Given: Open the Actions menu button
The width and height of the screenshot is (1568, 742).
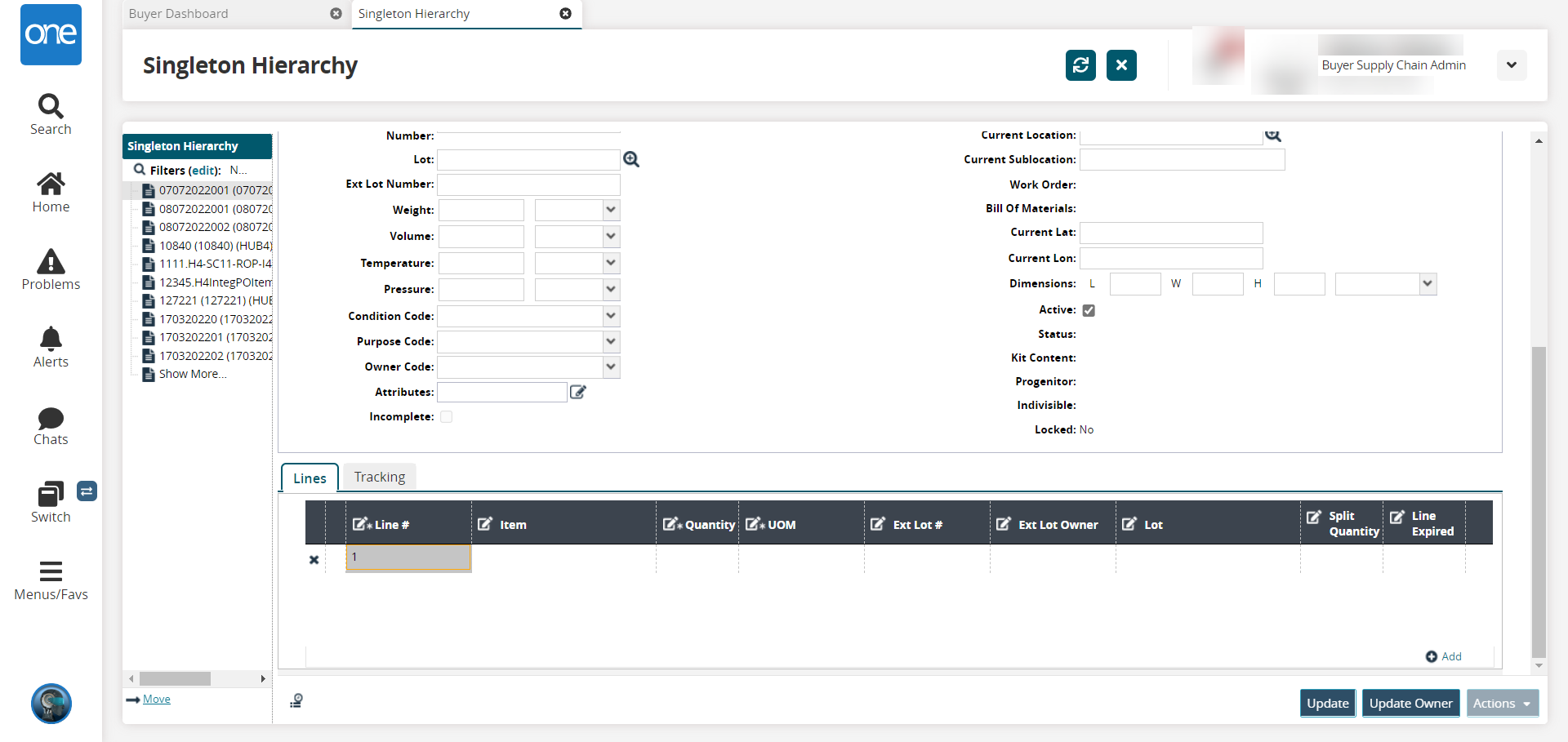Looking at the screenshot, I should (x=1503, y=704).
